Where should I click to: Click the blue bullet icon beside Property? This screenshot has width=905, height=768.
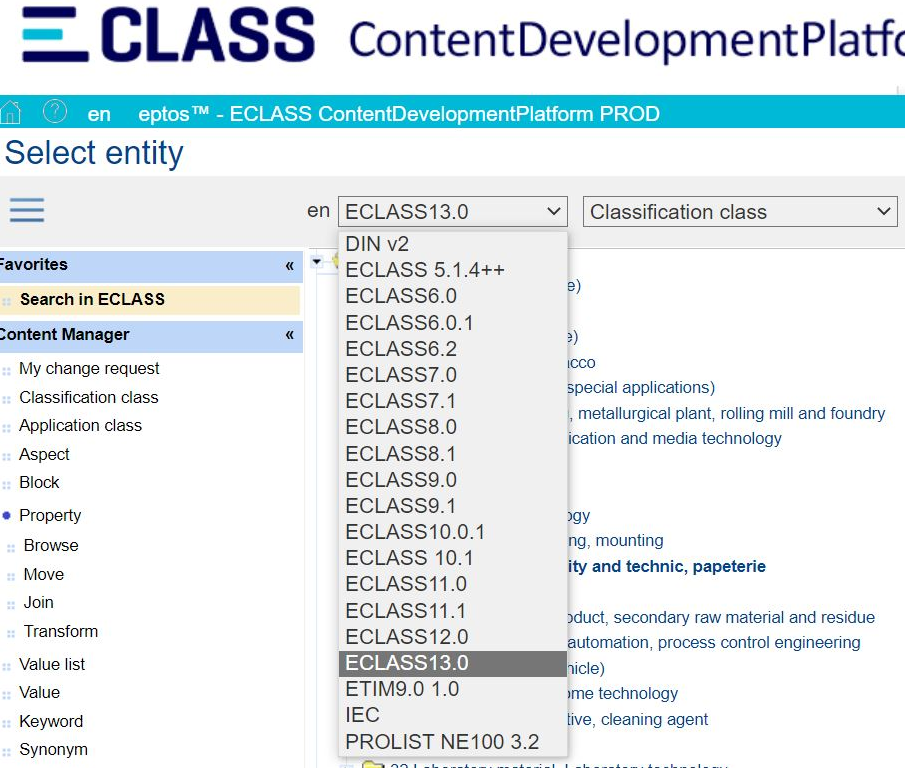[9, 515]
